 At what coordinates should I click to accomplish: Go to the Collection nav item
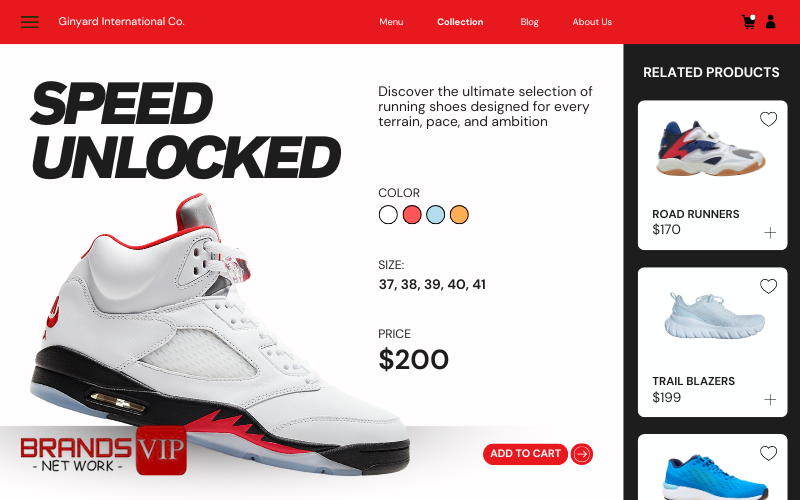(x=460, y=22)
